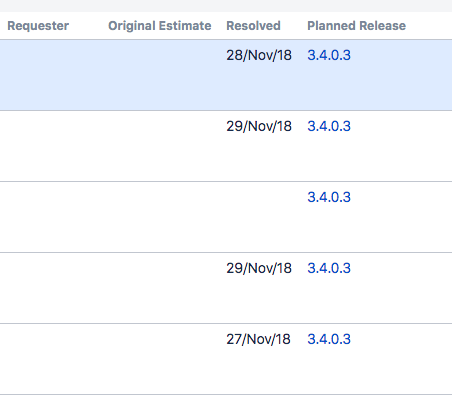Open 3.4.0.3 in the 29/Nov/18 row above the 27/Nov/18 row
452x397 pixels.
coord(329,268)
